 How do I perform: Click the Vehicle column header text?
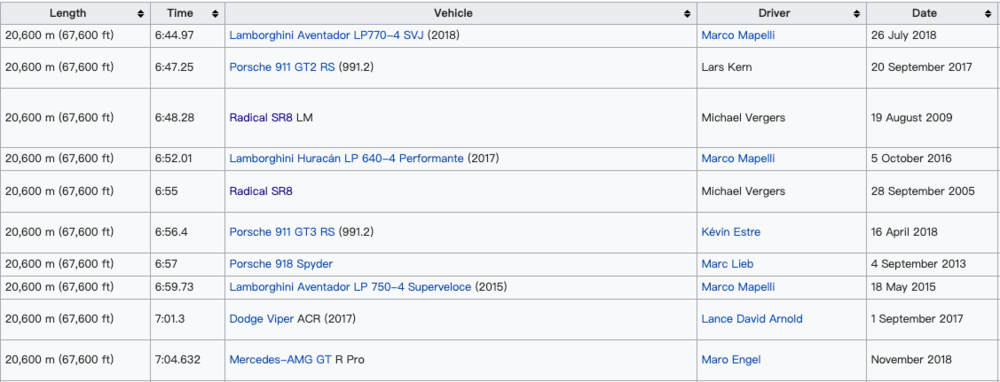tap(453, 13)
